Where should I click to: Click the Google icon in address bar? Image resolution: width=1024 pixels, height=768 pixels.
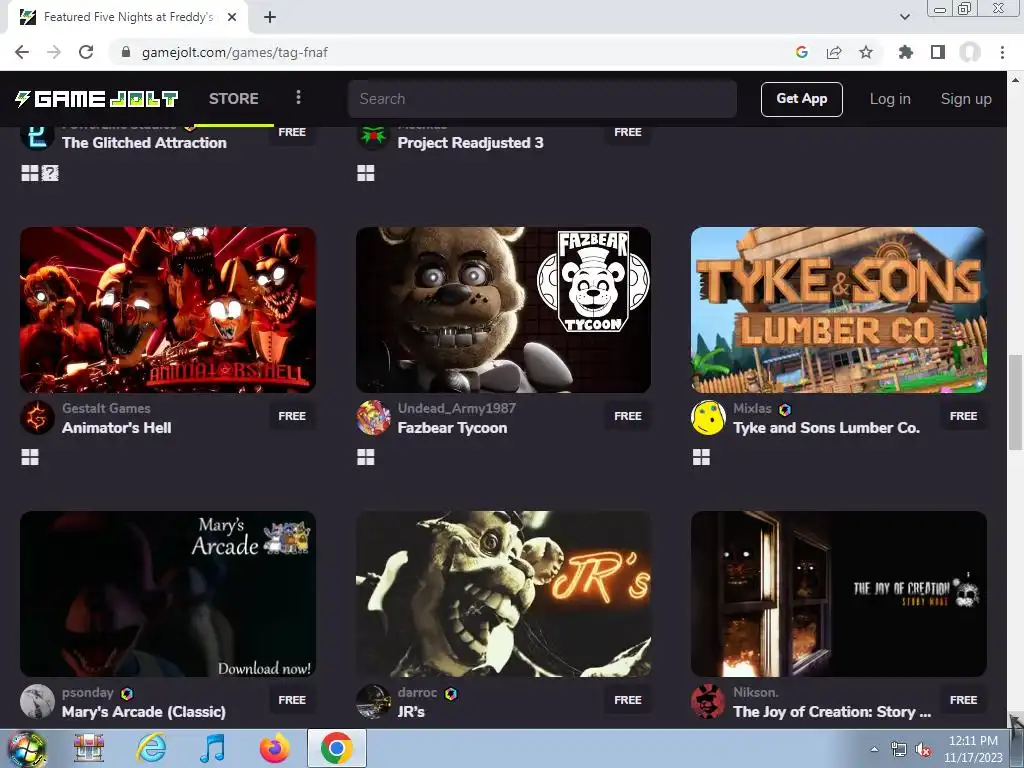pyautogui.click(x=802, y=52)
